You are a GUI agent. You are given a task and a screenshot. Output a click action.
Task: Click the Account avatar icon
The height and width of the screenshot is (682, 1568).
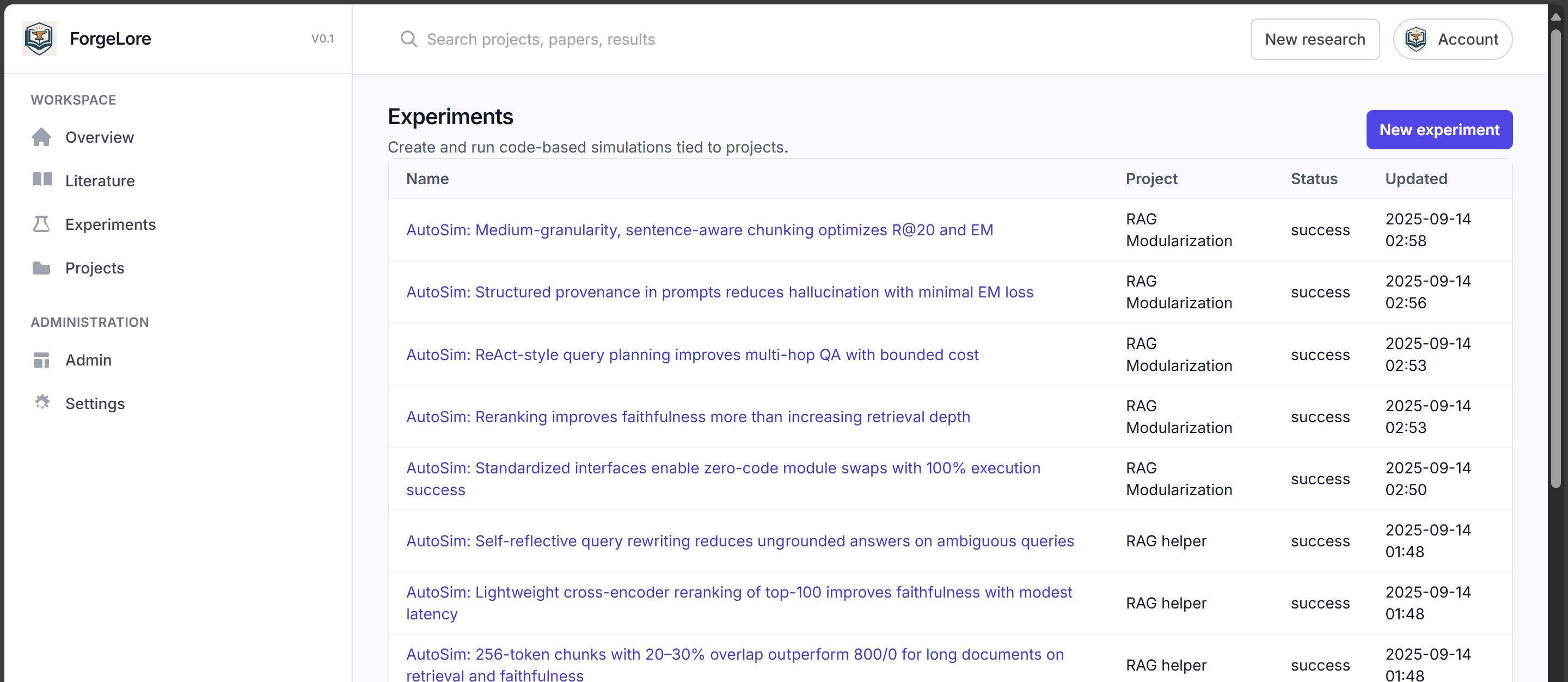(x=1416, y=39)
